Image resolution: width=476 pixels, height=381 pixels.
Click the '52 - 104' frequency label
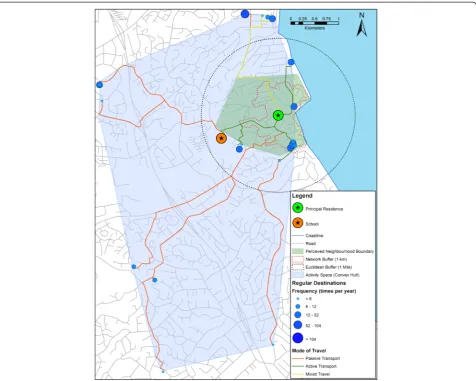pyautogui.click(x=313, y=326)
